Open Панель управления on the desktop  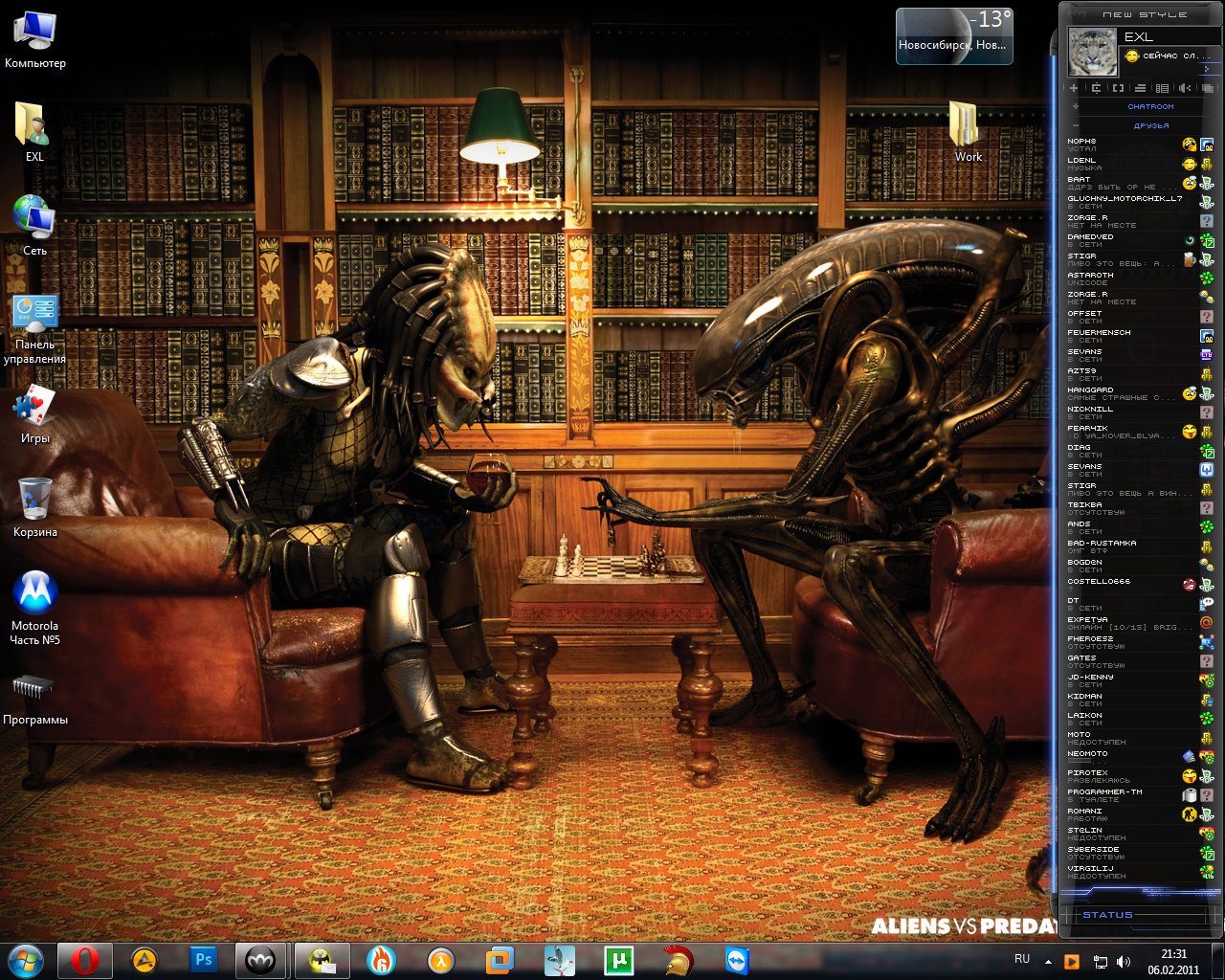(35, 329)
